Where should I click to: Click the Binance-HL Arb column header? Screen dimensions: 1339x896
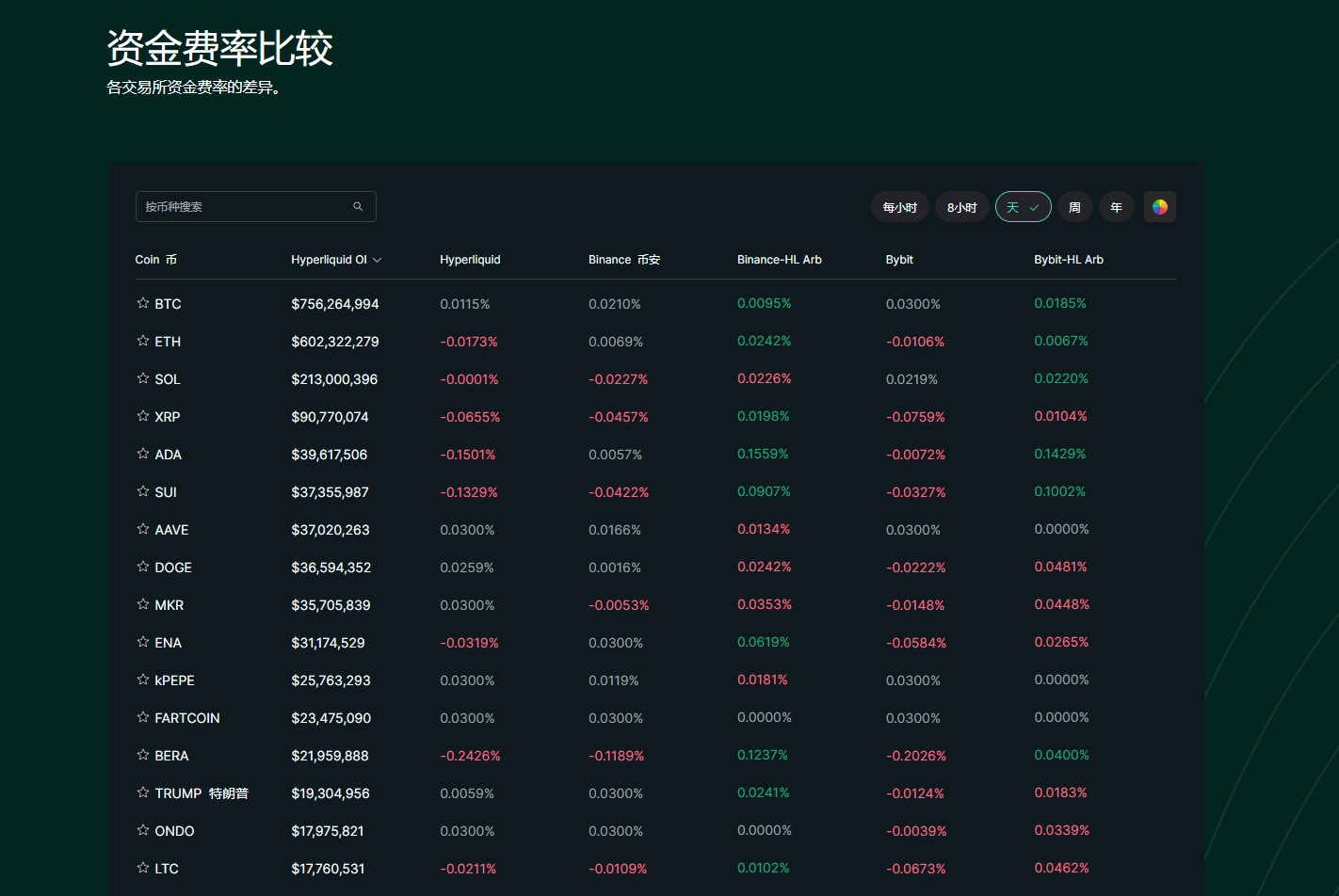779,260
